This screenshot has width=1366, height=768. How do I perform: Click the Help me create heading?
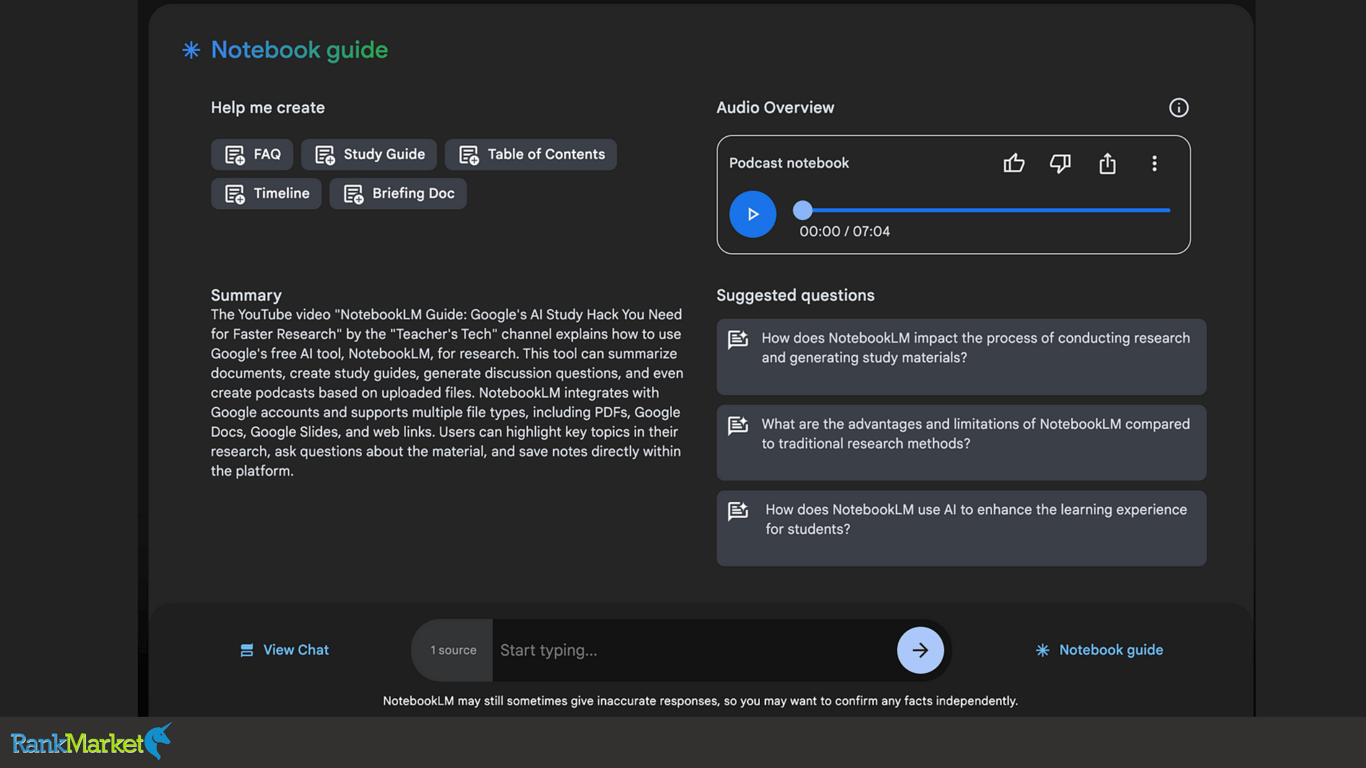(x=268, y=108)
